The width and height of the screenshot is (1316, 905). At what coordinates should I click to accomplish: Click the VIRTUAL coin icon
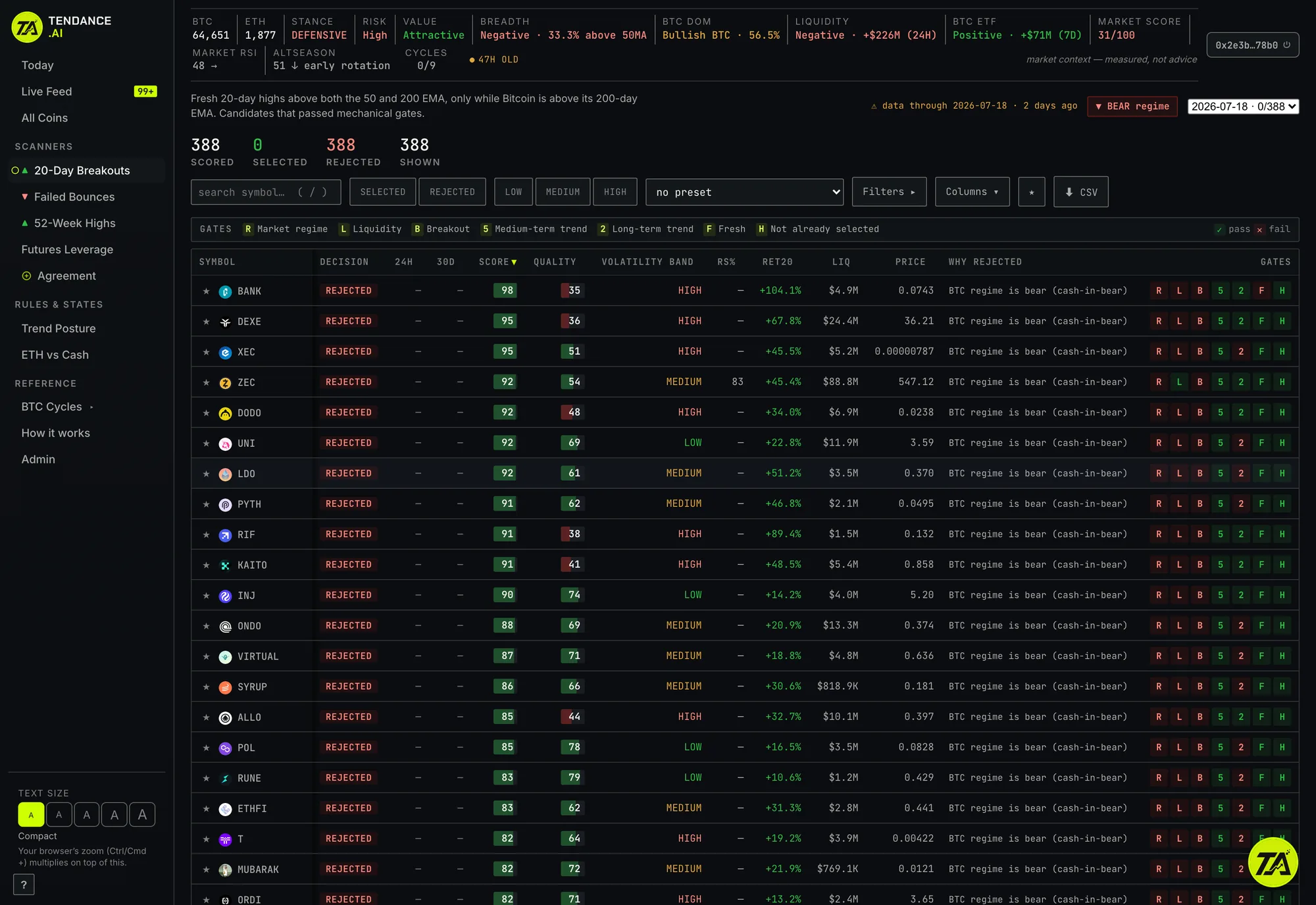click(225, 657)
